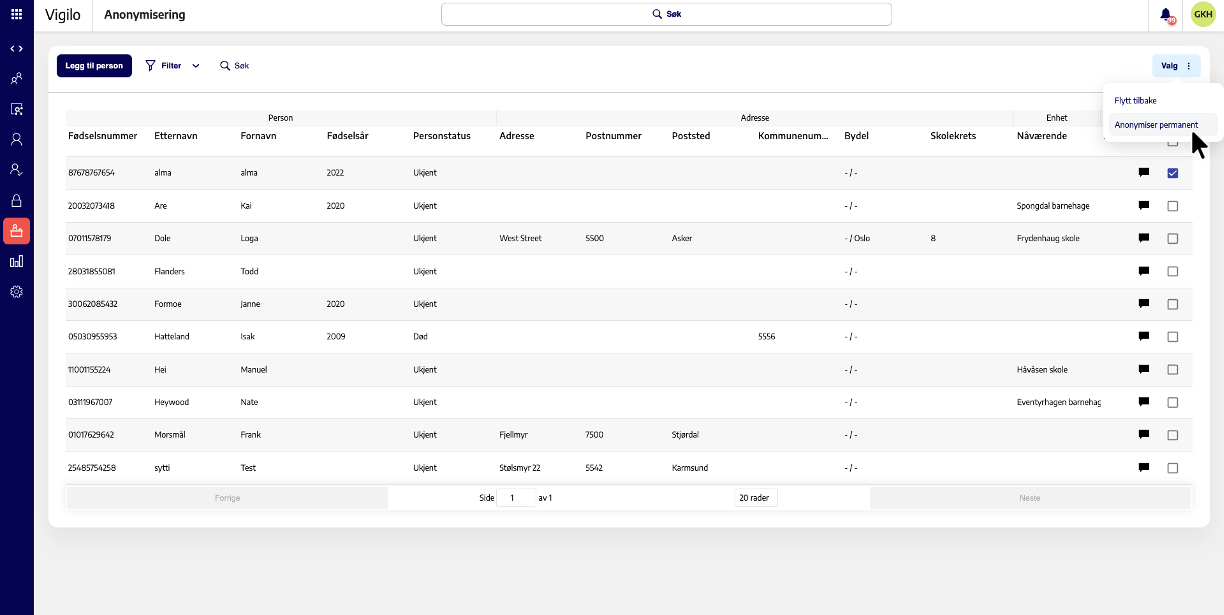1224x615 pixels.
Task: Open the Valg options menu
Action: tap(1176, 66)
